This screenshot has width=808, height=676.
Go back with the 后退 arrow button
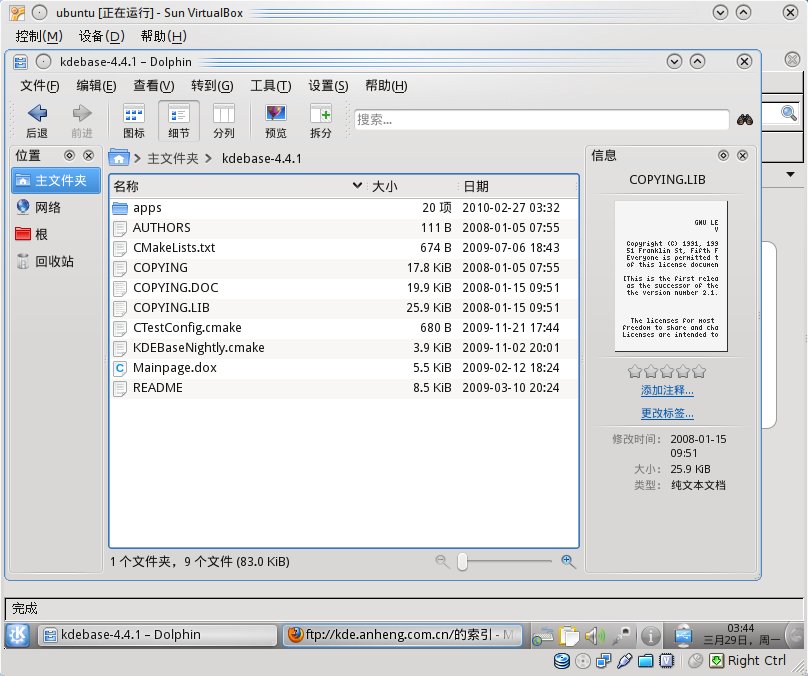tap(37, 120)
